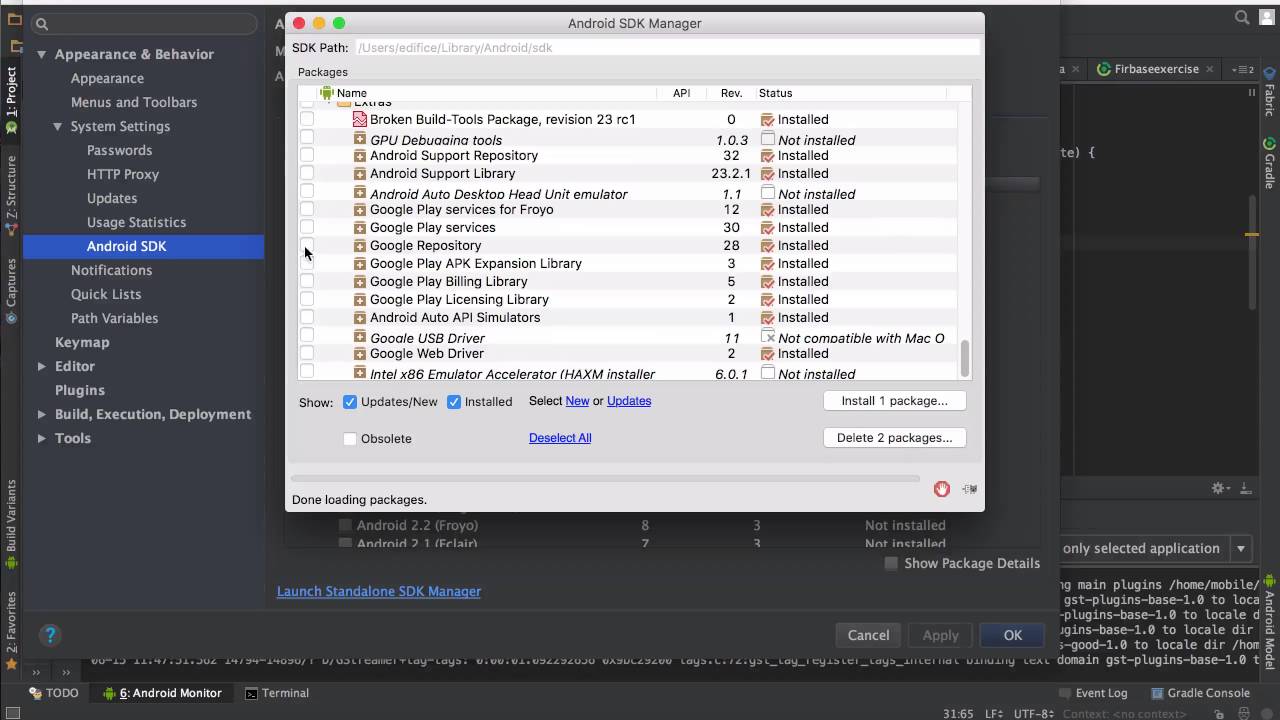Close the Firbaseexercise editor tab
Viewport: 1280px width, 720px height.
(1209, 69)
